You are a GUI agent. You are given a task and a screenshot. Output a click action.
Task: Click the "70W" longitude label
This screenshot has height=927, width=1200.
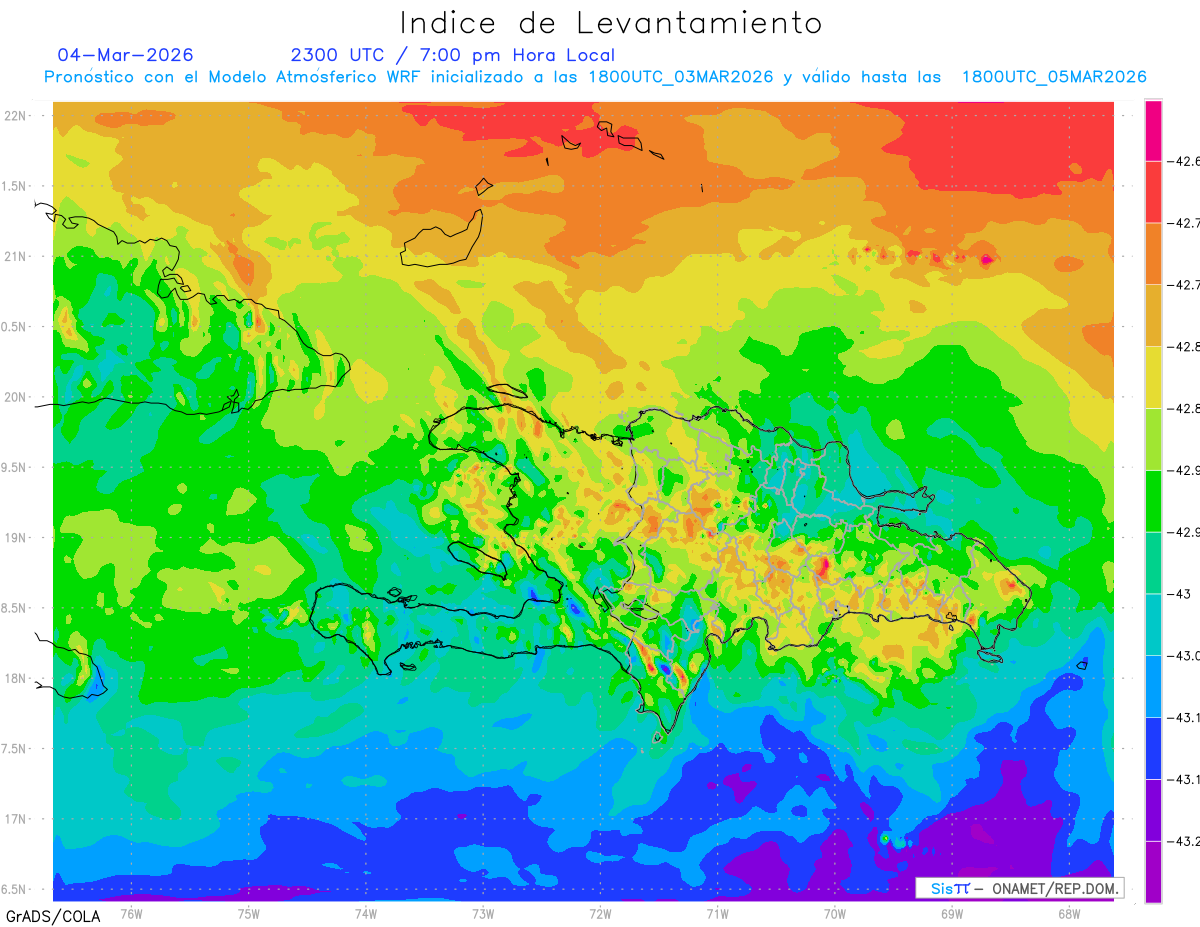pos(834,913)
